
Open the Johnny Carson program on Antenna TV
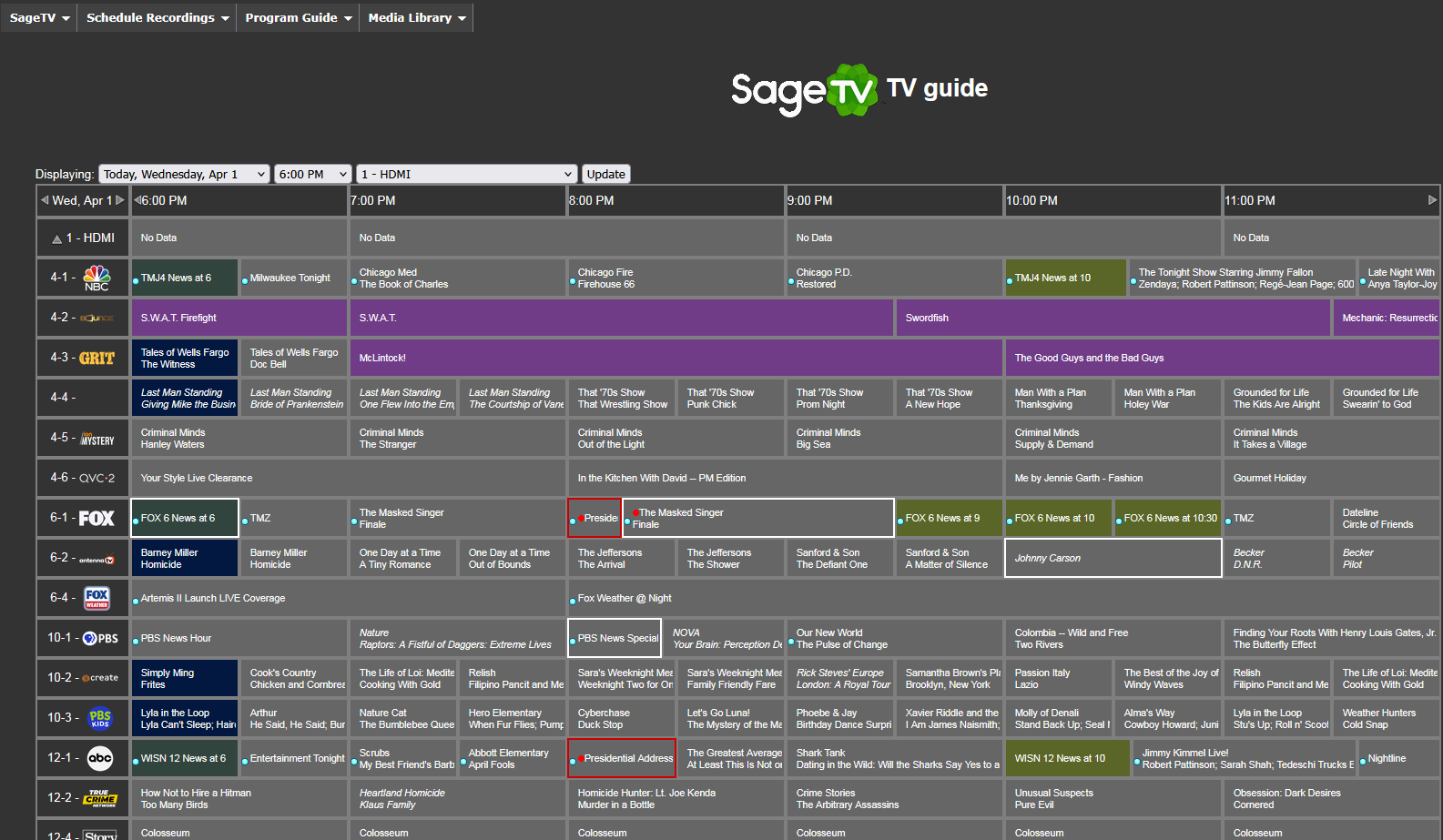pos(1113,558)
